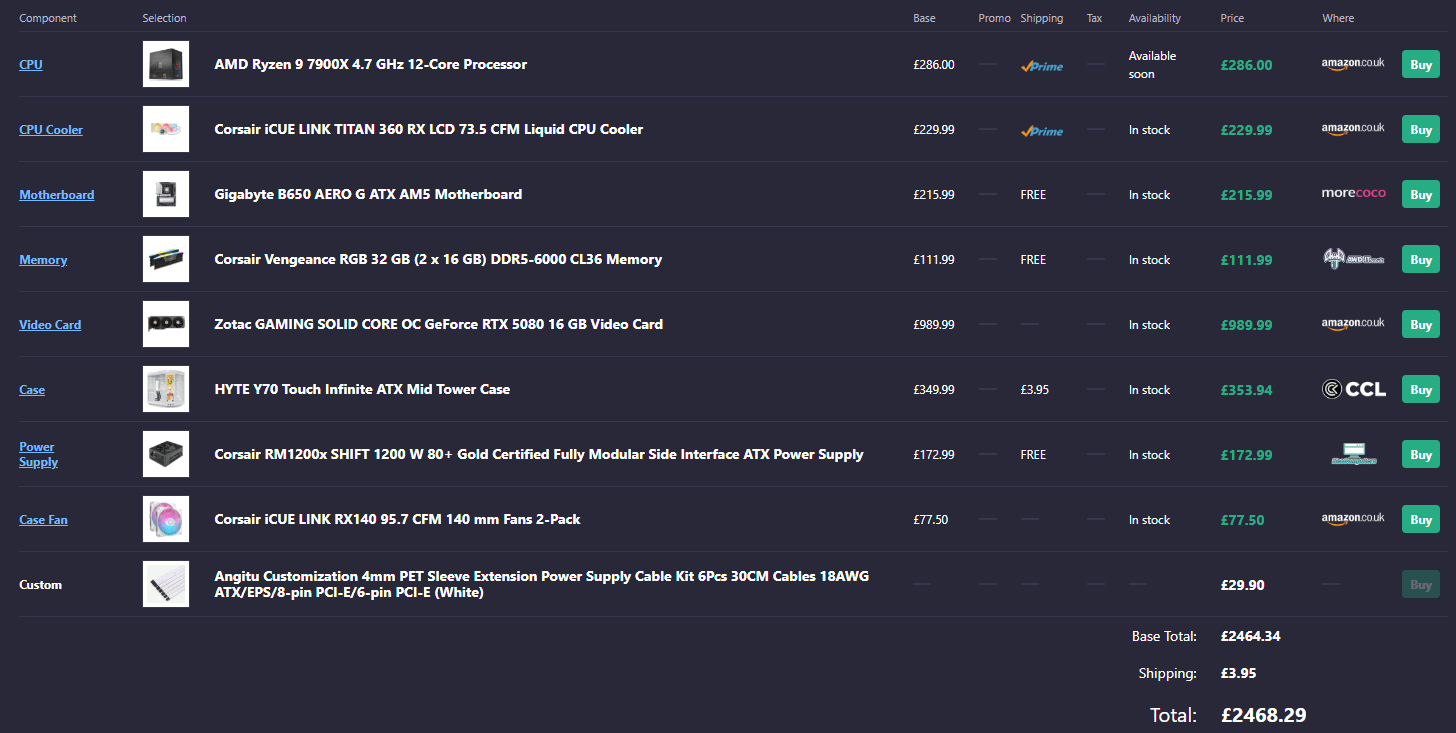
Task: Buy the Gigabyte B650 AERO G motherboard
Action: [x=1421, y=194]
